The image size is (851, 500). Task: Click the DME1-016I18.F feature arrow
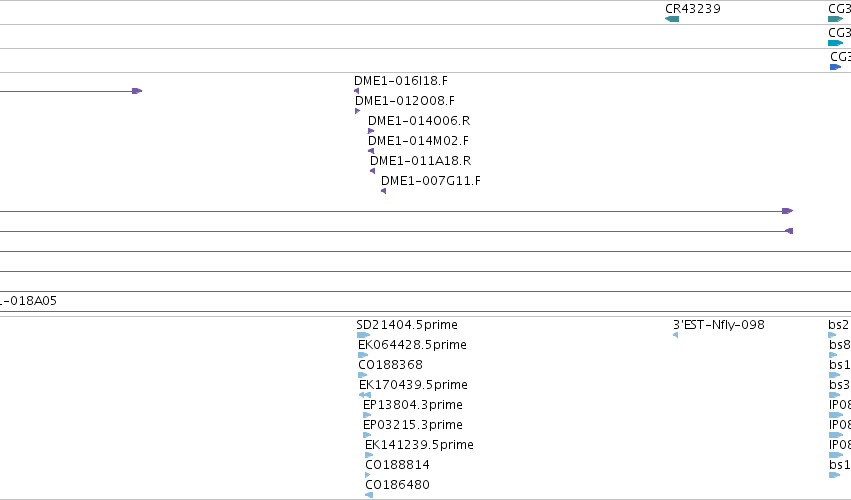tap(357, 91)
